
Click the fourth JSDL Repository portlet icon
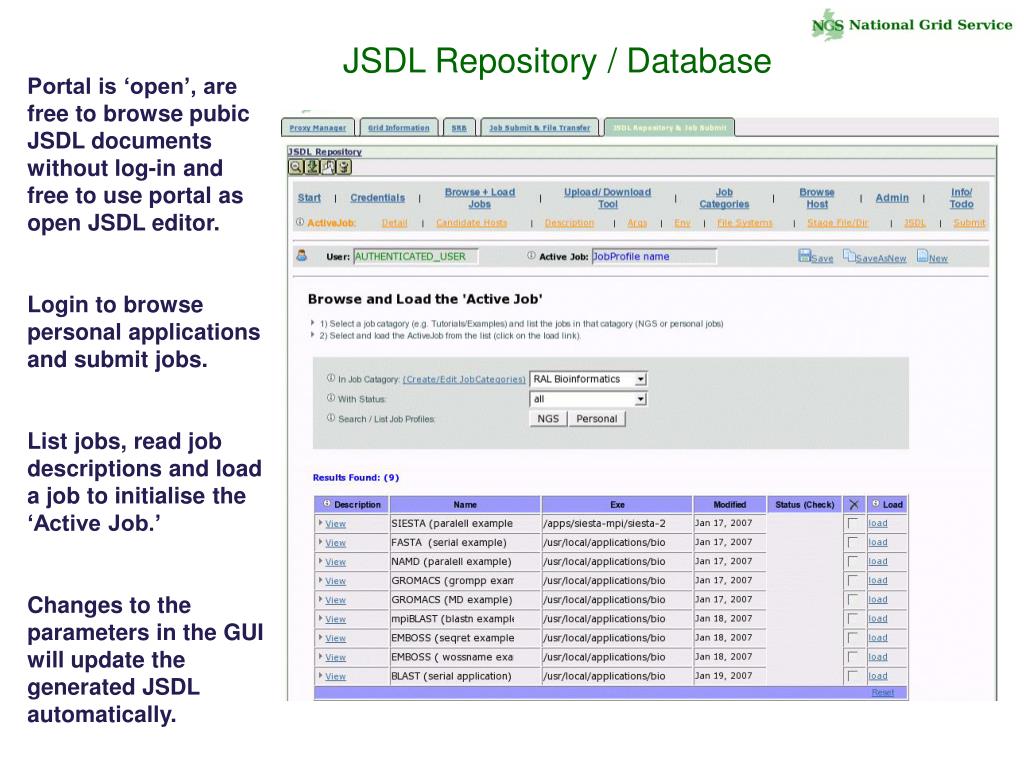click(x=344, y=167)
